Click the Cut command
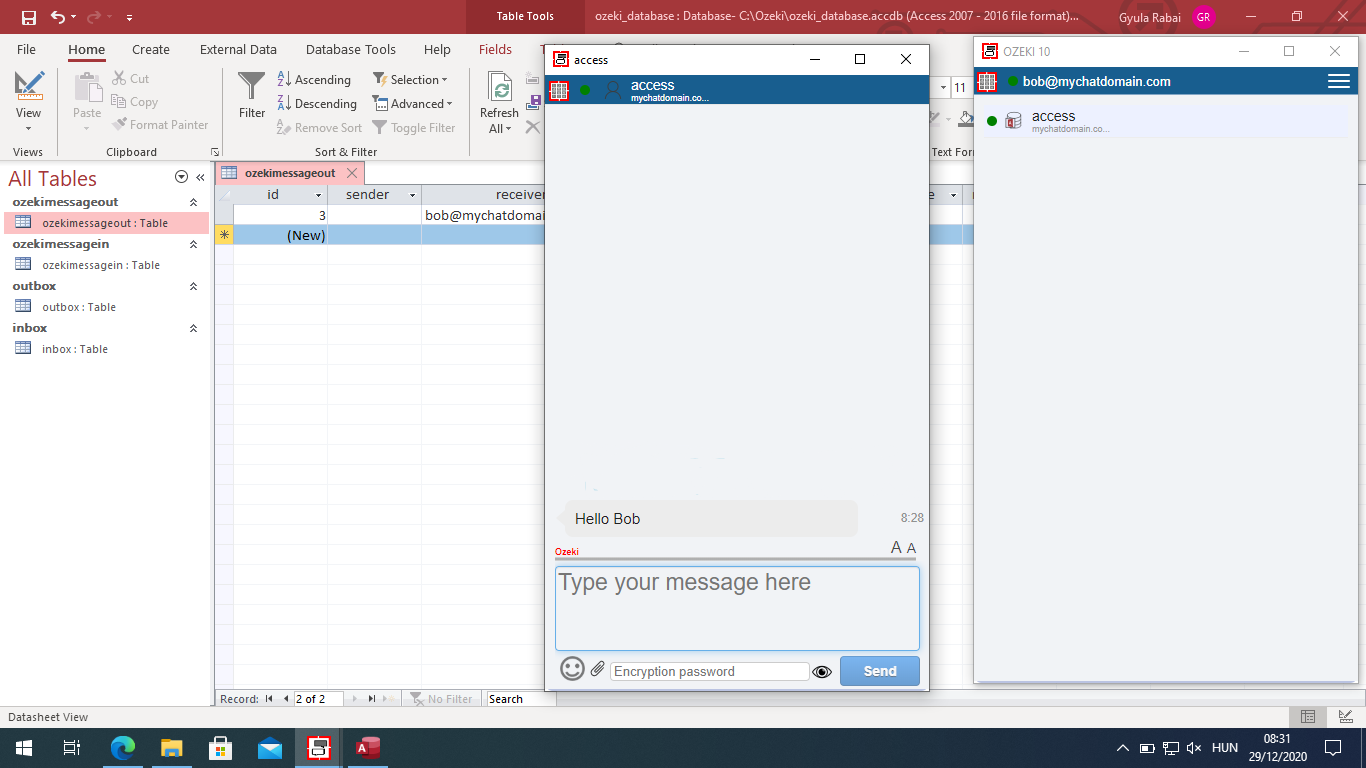Viewport: 1366px width, 768px height. (130, 79)
